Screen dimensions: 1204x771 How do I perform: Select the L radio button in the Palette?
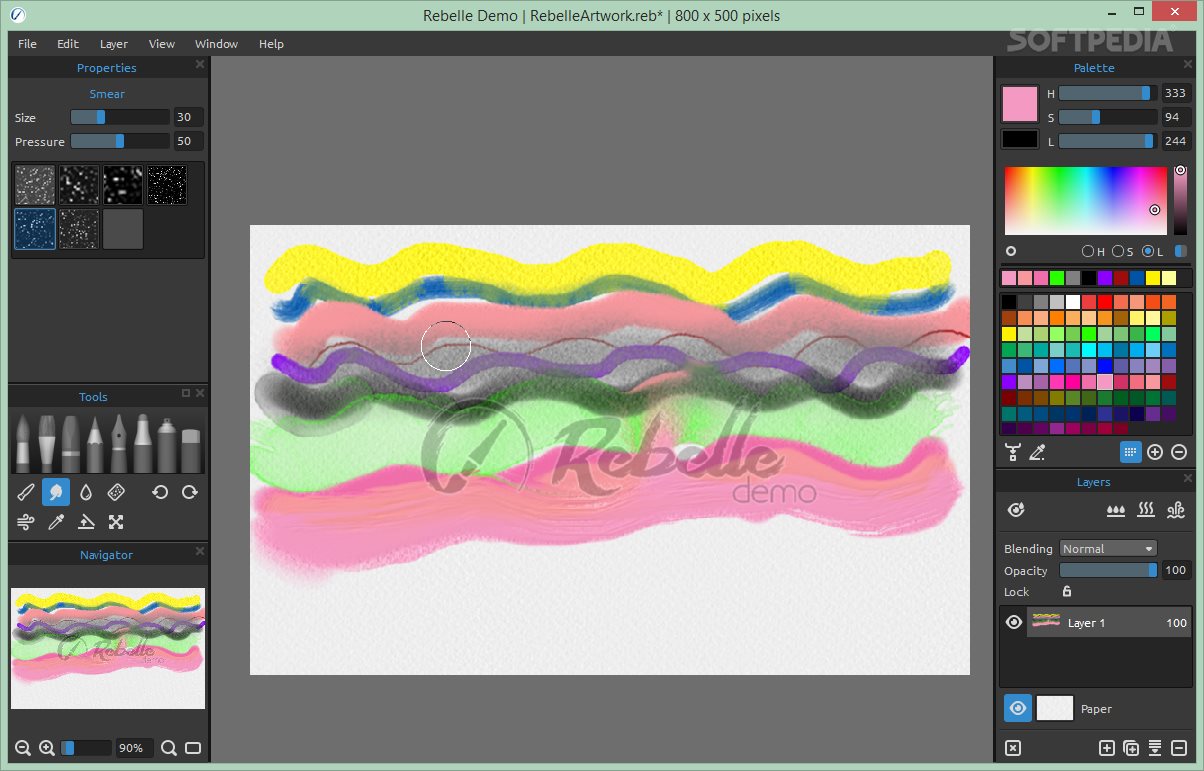1148,250
